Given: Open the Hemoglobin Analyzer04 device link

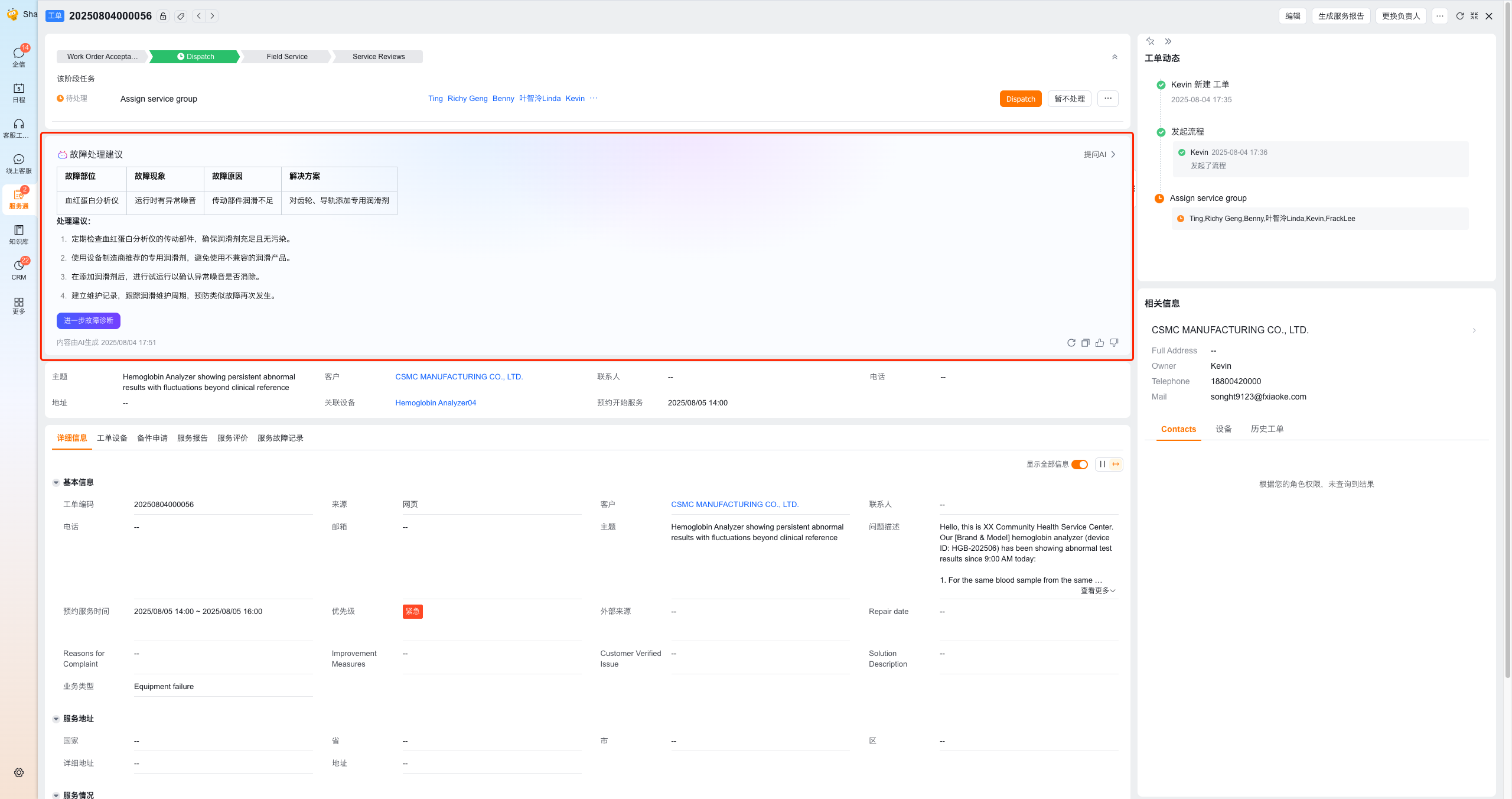Looking at the screenshot, I should (x=435, y=403).
